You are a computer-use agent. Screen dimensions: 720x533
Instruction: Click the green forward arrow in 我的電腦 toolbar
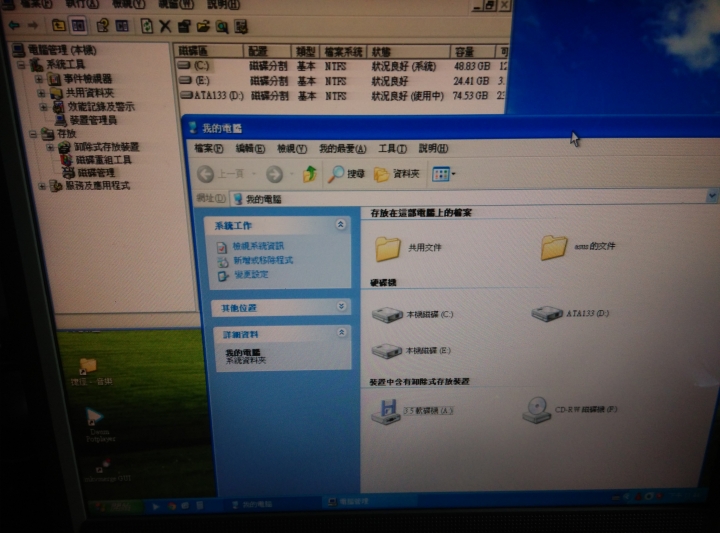275,174
